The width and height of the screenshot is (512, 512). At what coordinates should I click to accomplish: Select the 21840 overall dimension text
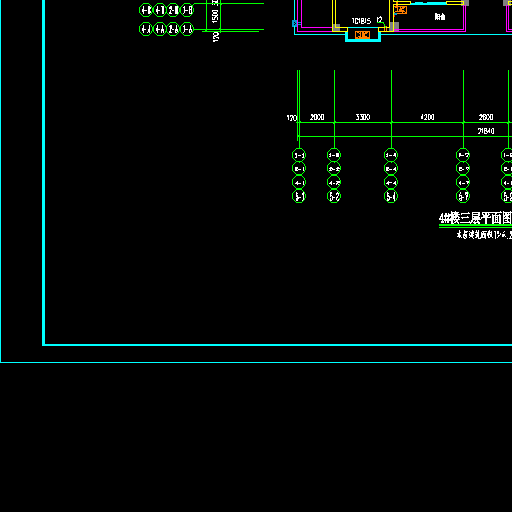[x=486, y=131]
